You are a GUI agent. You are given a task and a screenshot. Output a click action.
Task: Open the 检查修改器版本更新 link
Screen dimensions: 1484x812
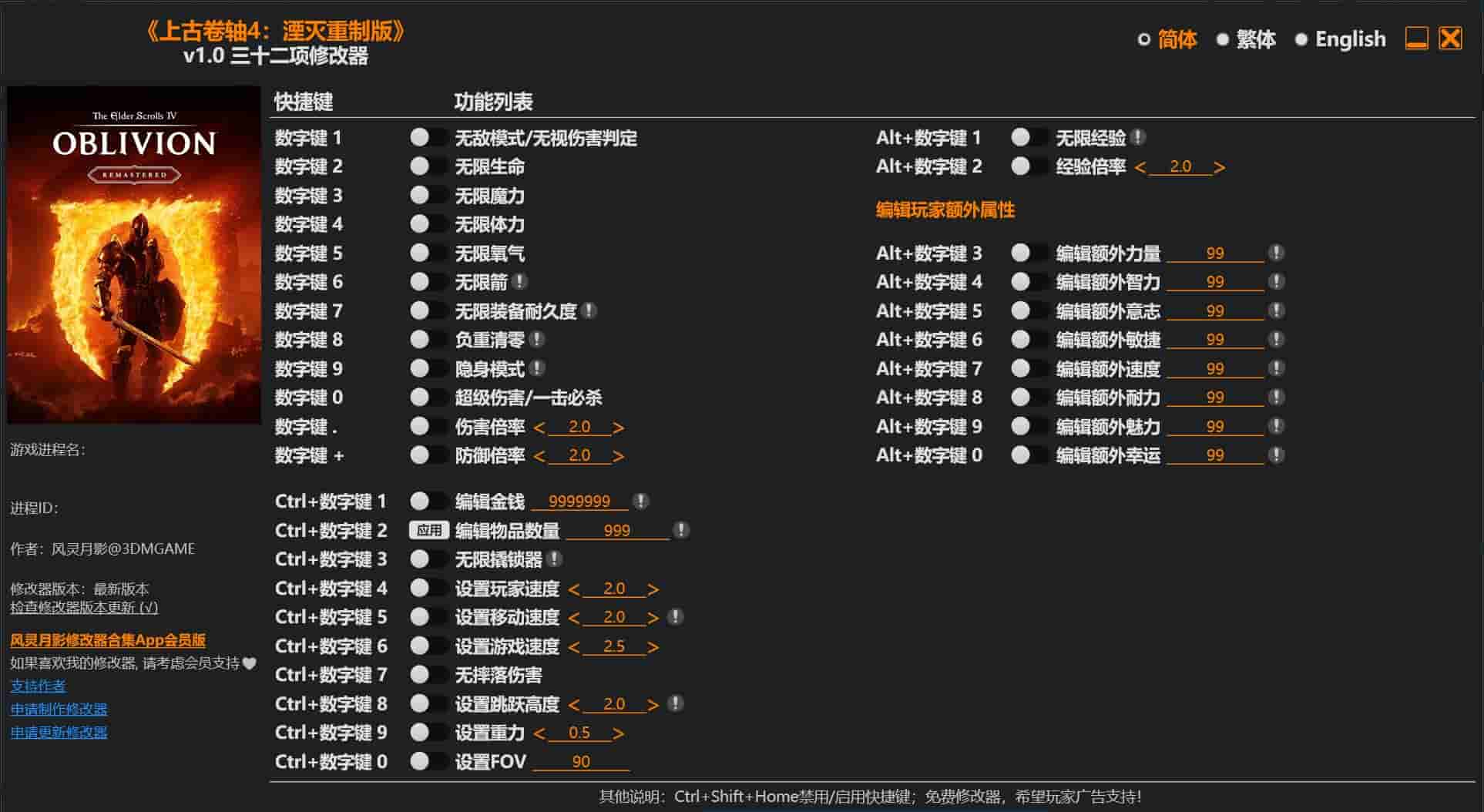pyautogui.click(x=84, y=608)
